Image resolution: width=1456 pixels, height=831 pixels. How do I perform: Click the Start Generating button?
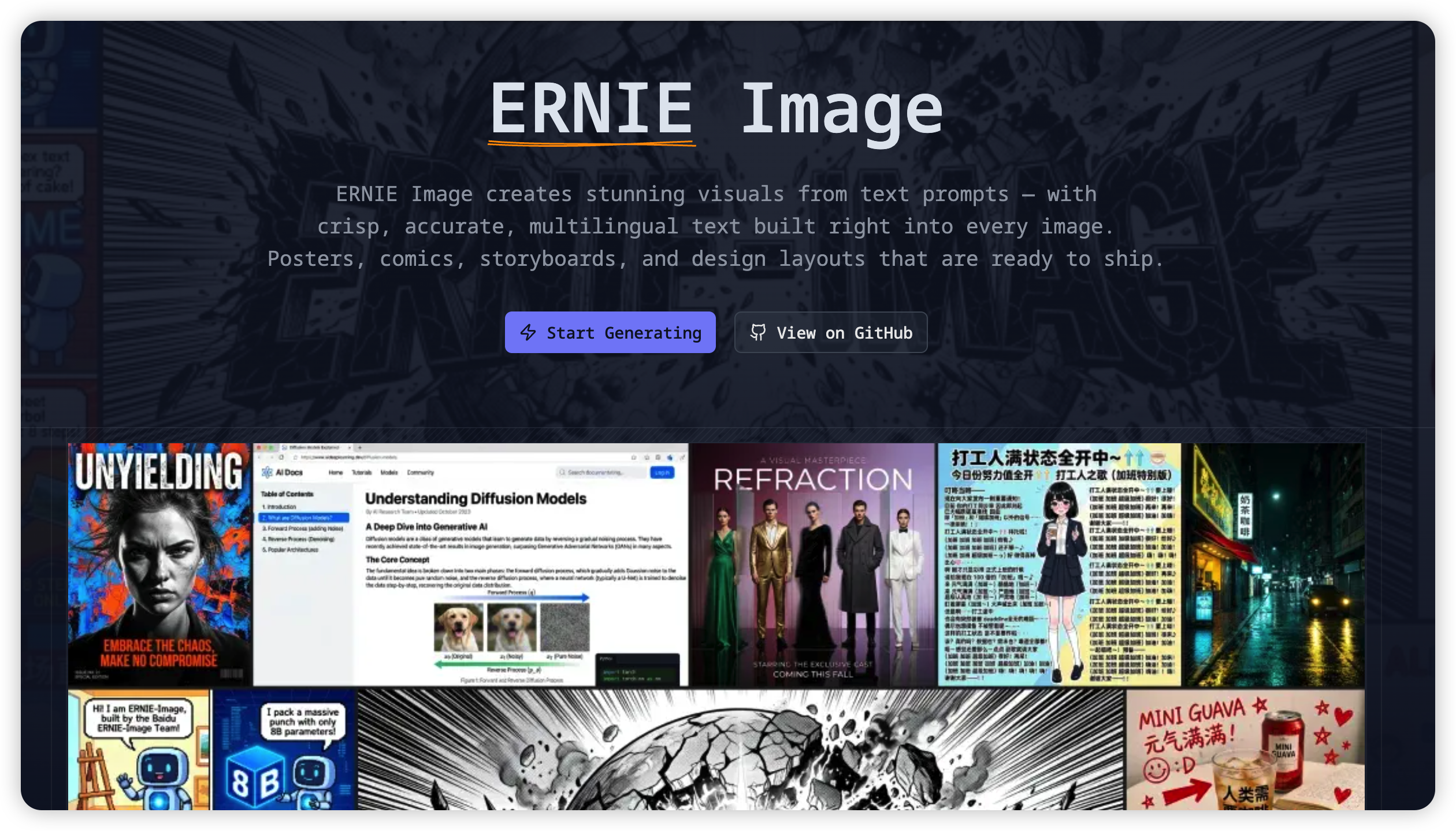(609, 332)
